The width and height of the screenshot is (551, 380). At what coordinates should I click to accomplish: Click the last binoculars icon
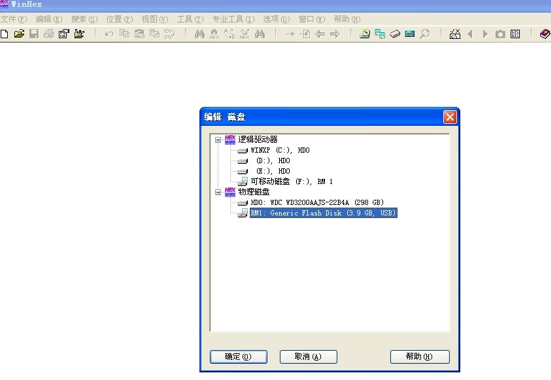[260, 34]
